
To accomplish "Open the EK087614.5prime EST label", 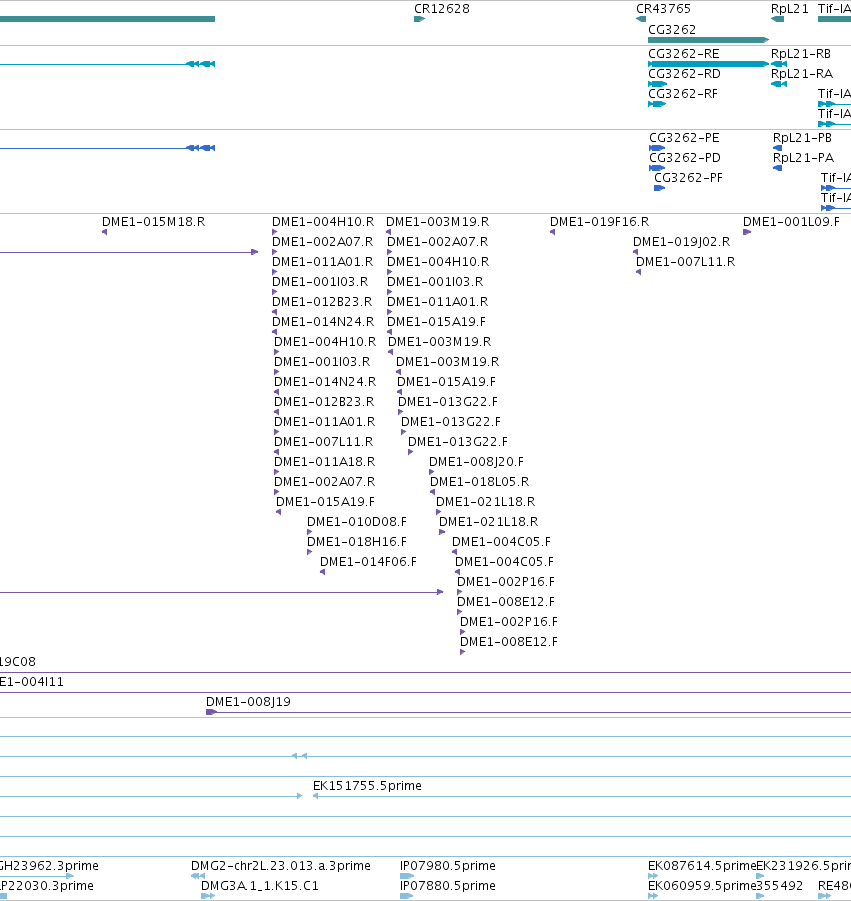I will click(702, 866).
